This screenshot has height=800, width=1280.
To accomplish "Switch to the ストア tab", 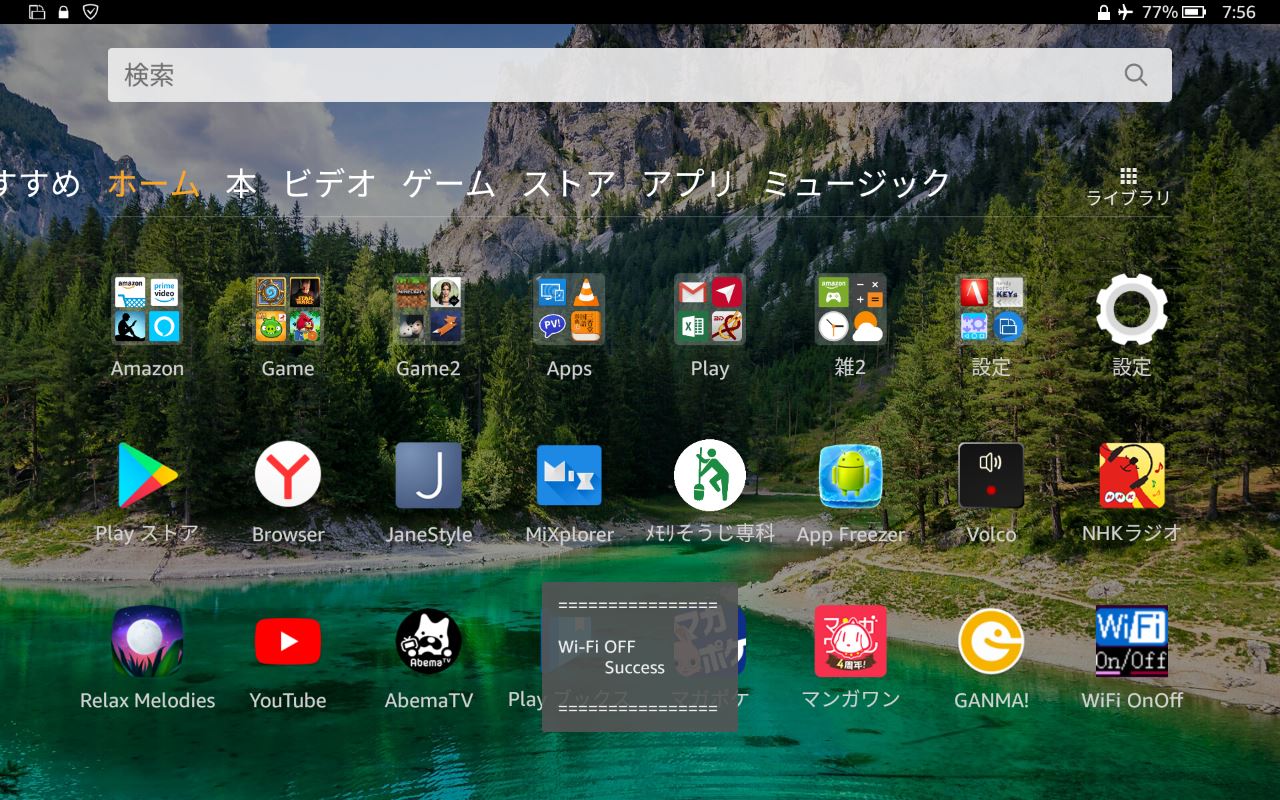I will (569, 184).
